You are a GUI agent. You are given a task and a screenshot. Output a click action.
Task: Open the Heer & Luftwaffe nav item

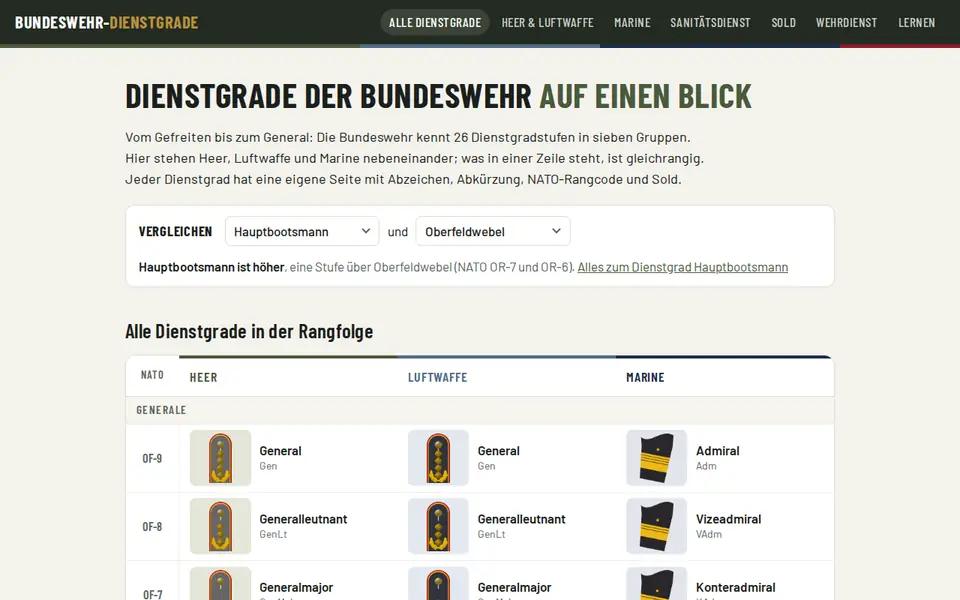coord(547,23)
